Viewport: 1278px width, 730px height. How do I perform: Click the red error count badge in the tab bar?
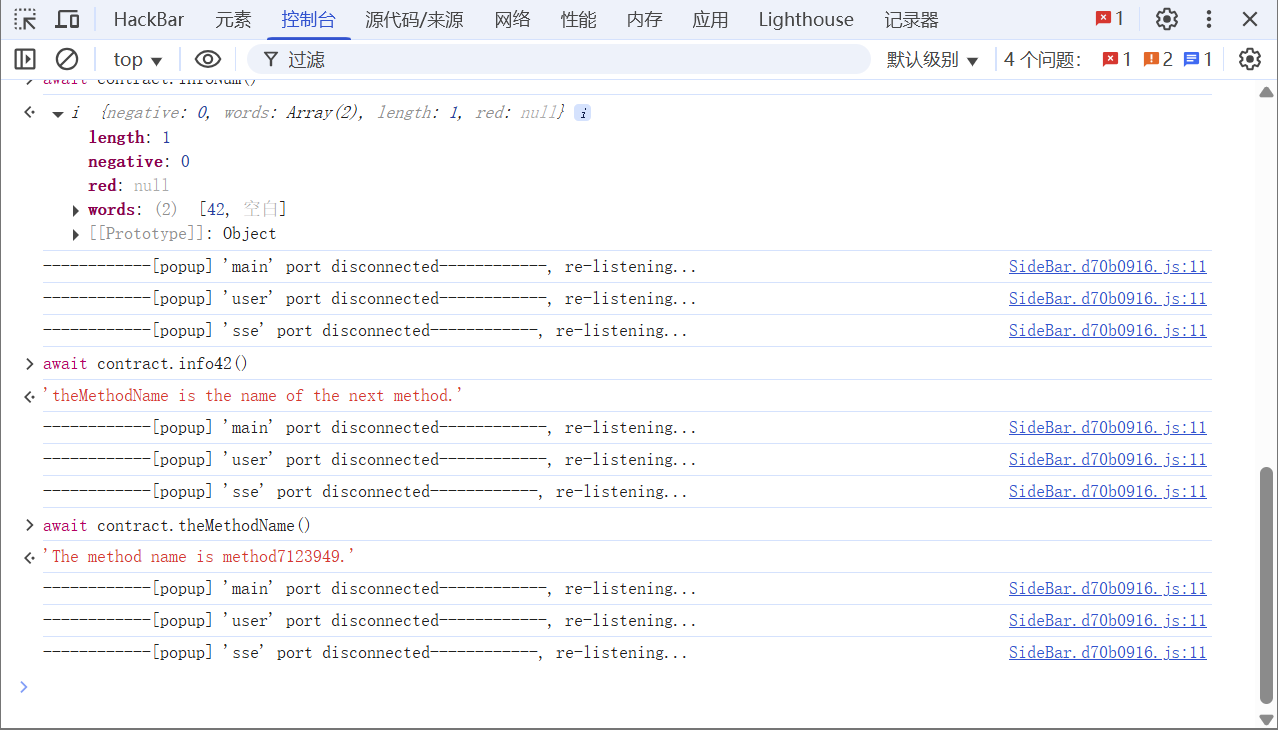[1110, 19]
